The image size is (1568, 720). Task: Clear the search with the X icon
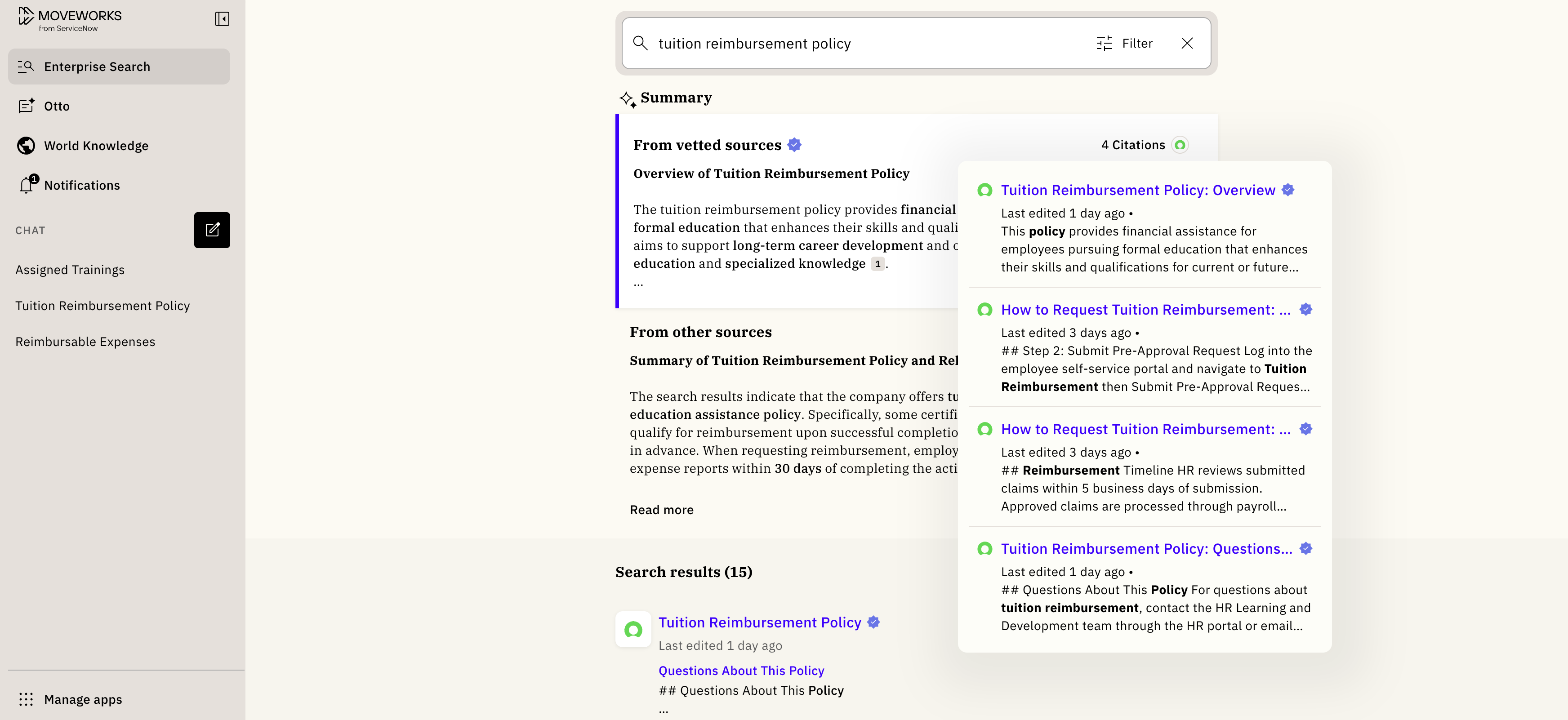[x=1187, y=43]
